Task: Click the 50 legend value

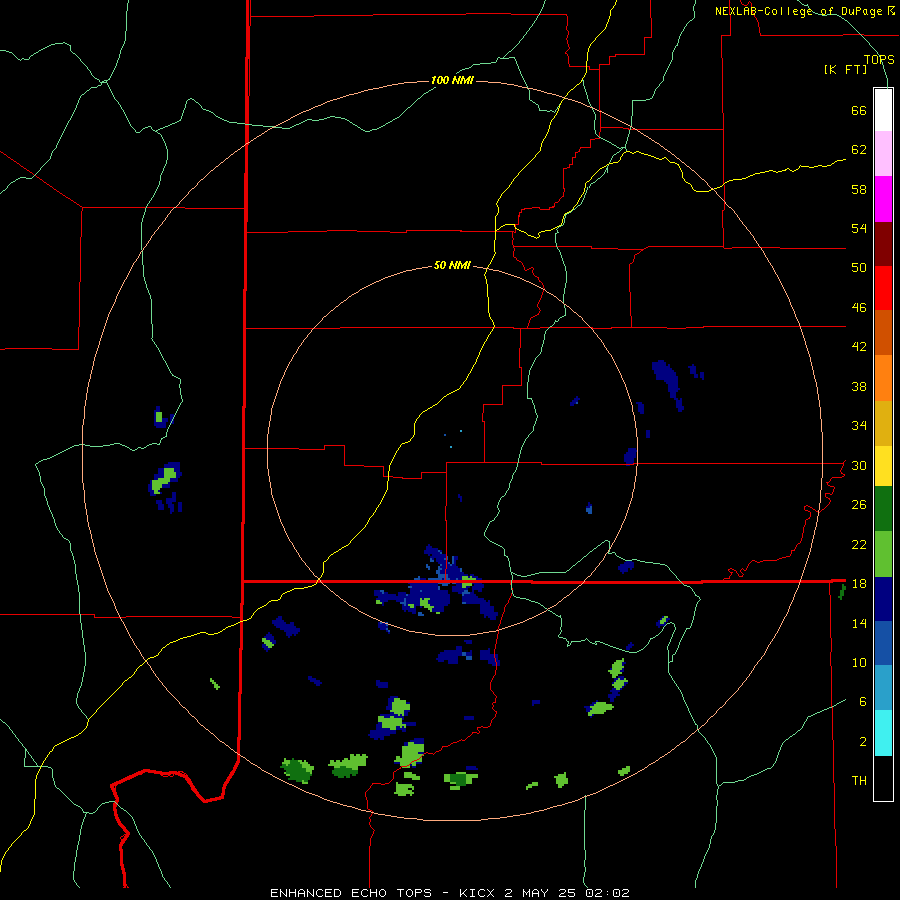Action: [x=859, y=268]
